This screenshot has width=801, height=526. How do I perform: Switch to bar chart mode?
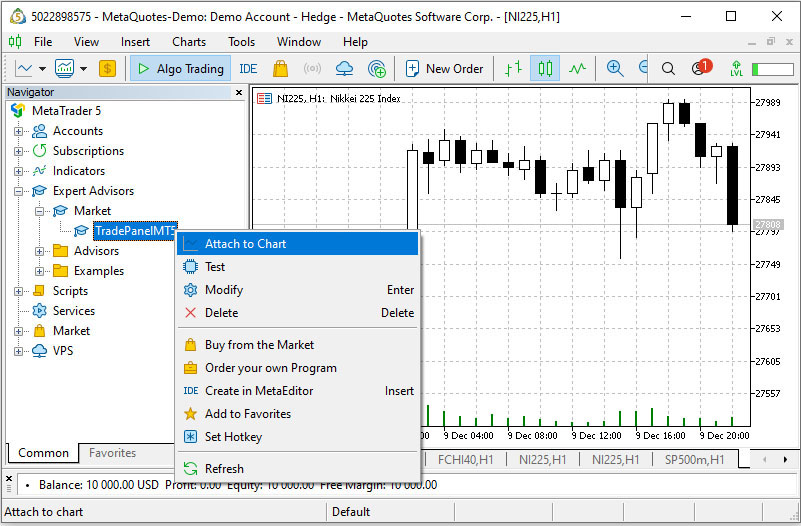(513, 68)
